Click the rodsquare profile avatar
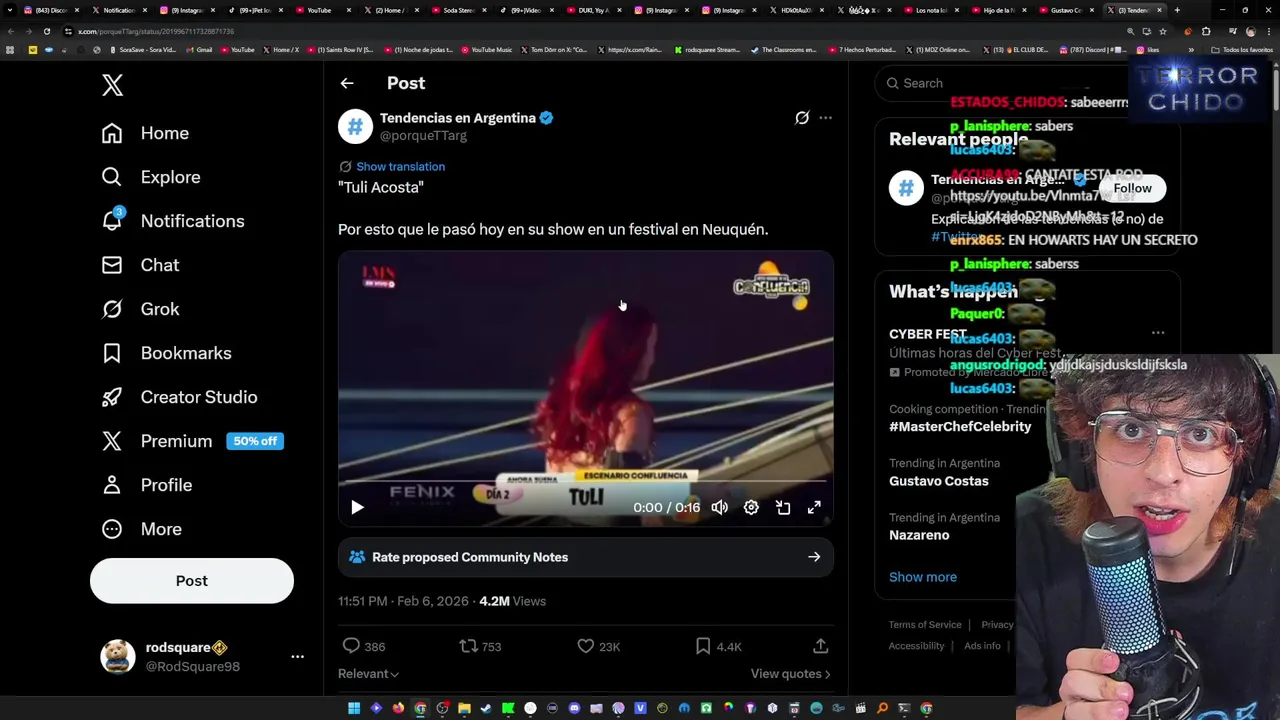Viewport: 1280px width, 720px height. coord(118,657)
